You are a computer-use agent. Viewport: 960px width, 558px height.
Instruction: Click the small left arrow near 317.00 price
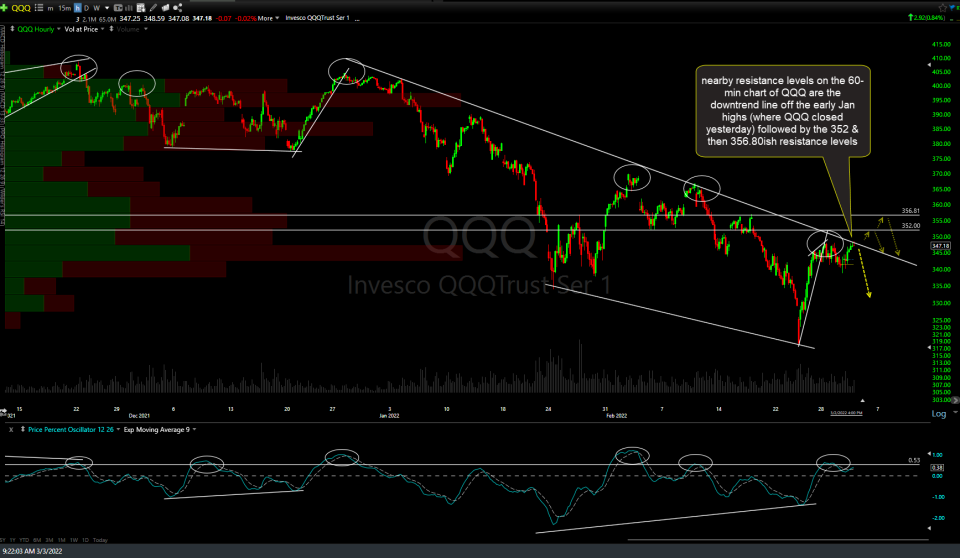pyautogui.click(x=929, y=347)
